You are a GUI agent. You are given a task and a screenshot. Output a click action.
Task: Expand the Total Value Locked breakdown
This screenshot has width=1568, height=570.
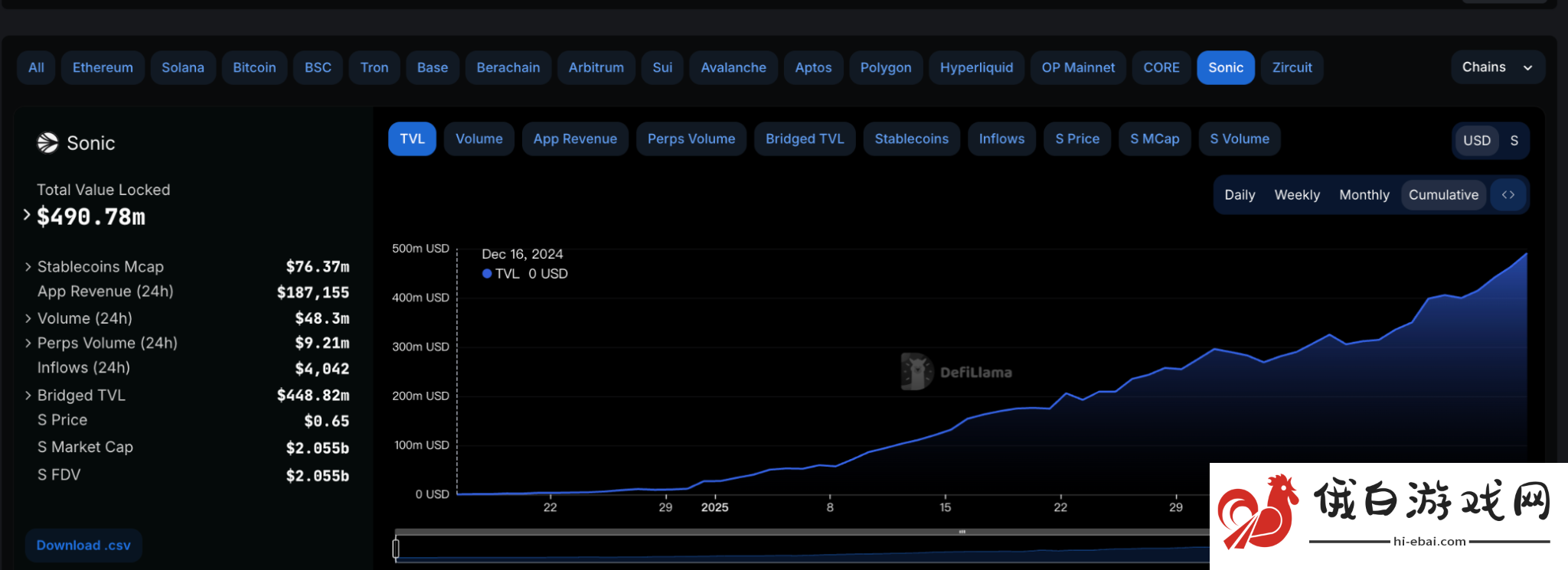[27, 215]
